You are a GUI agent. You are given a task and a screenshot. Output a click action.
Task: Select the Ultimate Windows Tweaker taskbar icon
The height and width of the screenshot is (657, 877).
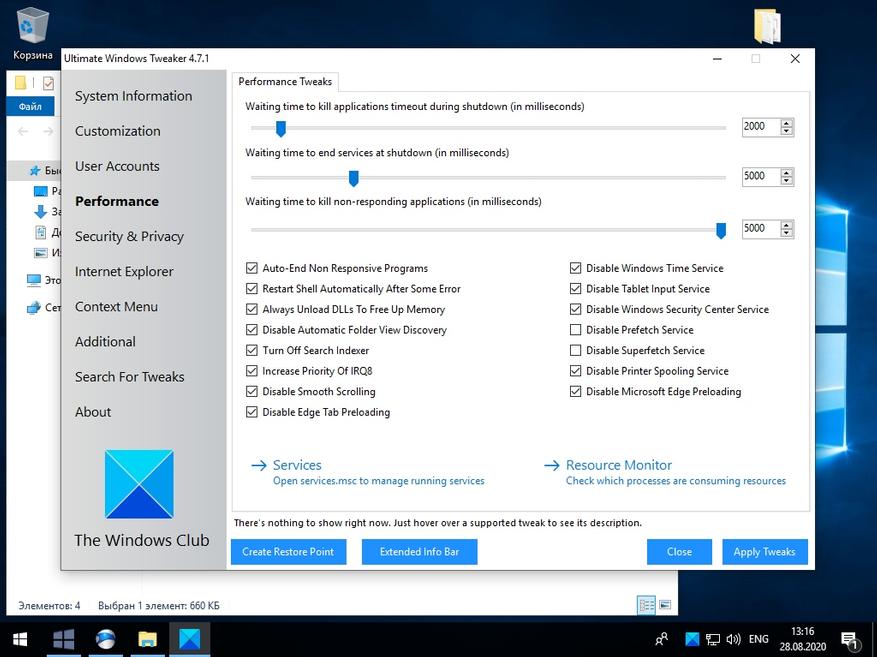(190, 639)
